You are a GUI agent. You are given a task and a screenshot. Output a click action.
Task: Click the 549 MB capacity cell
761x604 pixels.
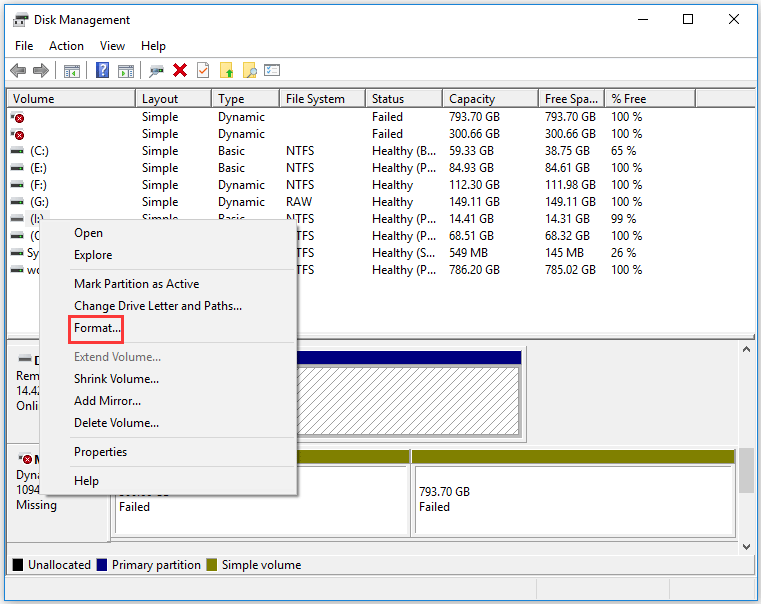468,253
